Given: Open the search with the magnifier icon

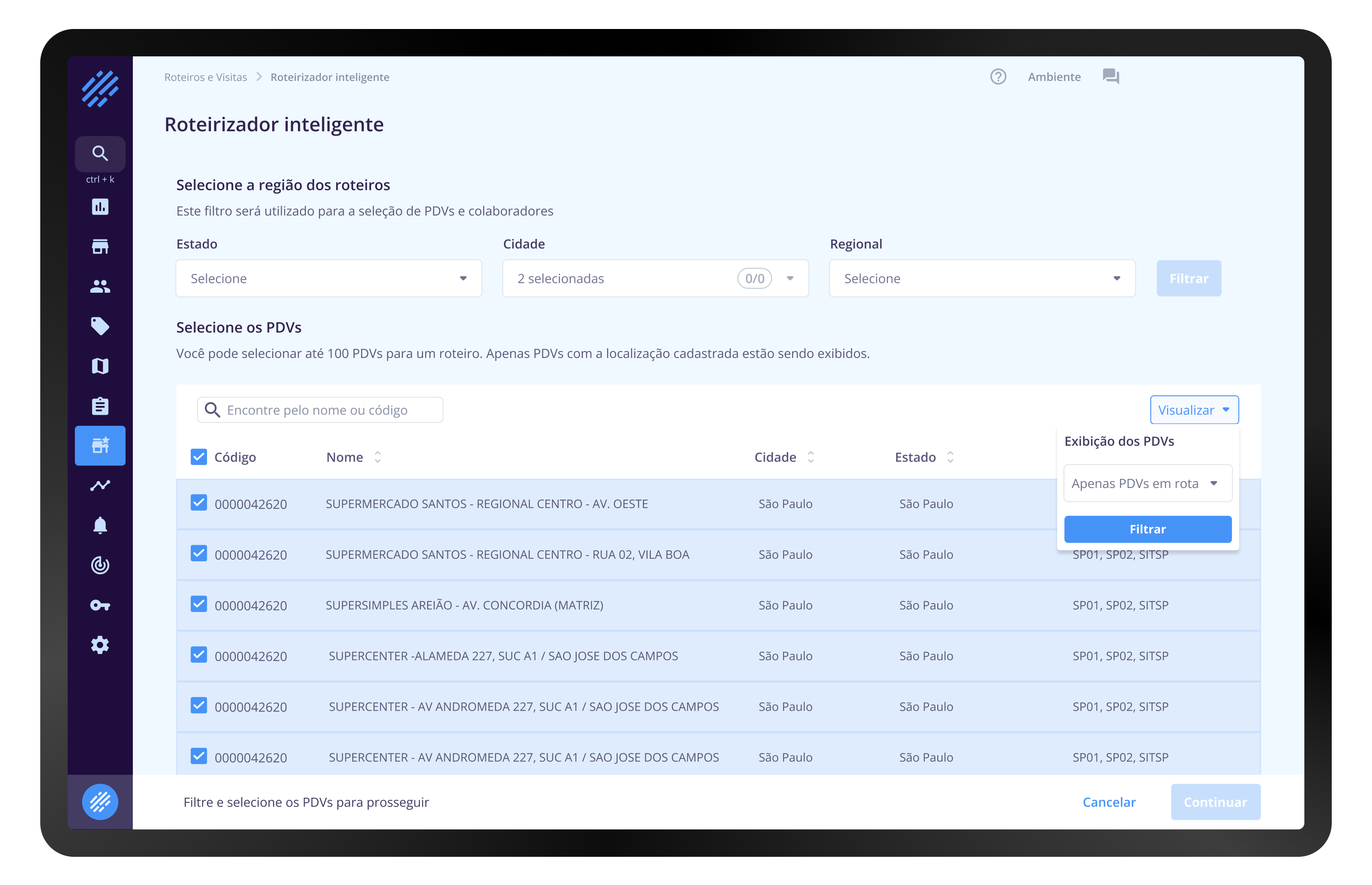Looking at the screenshot, I should pos(99,153).
